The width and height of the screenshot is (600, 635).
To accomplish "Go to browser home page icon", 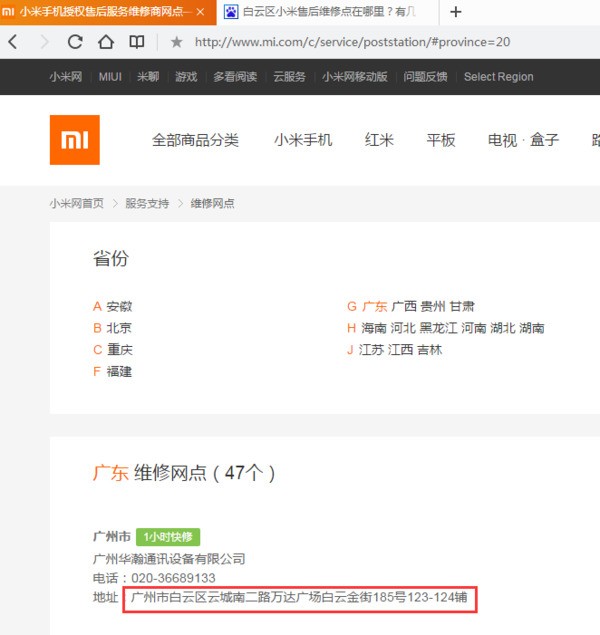I will (x=106, y=42).
